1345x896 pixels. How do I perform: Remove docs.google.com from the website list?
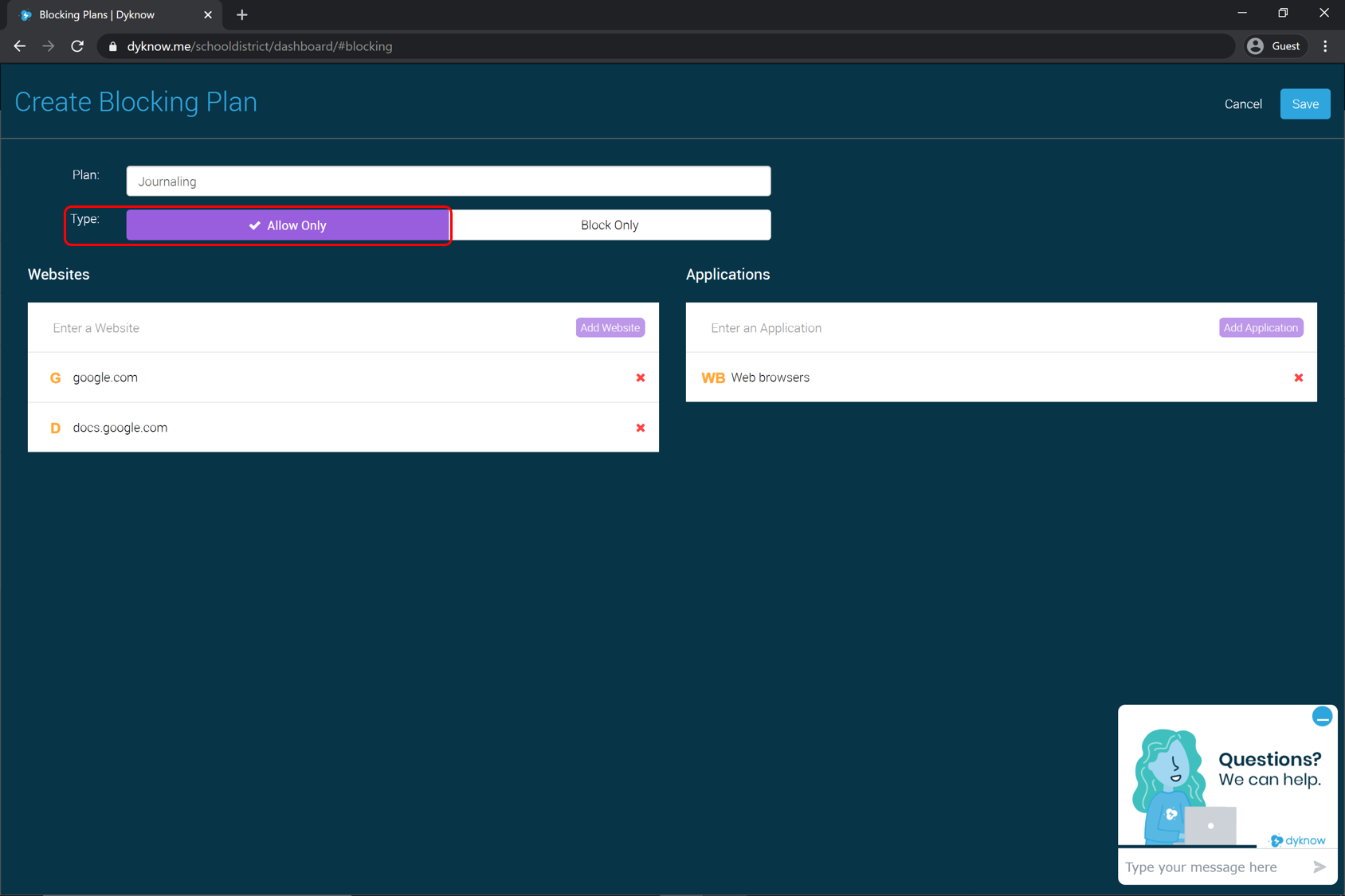coord(640,428)
